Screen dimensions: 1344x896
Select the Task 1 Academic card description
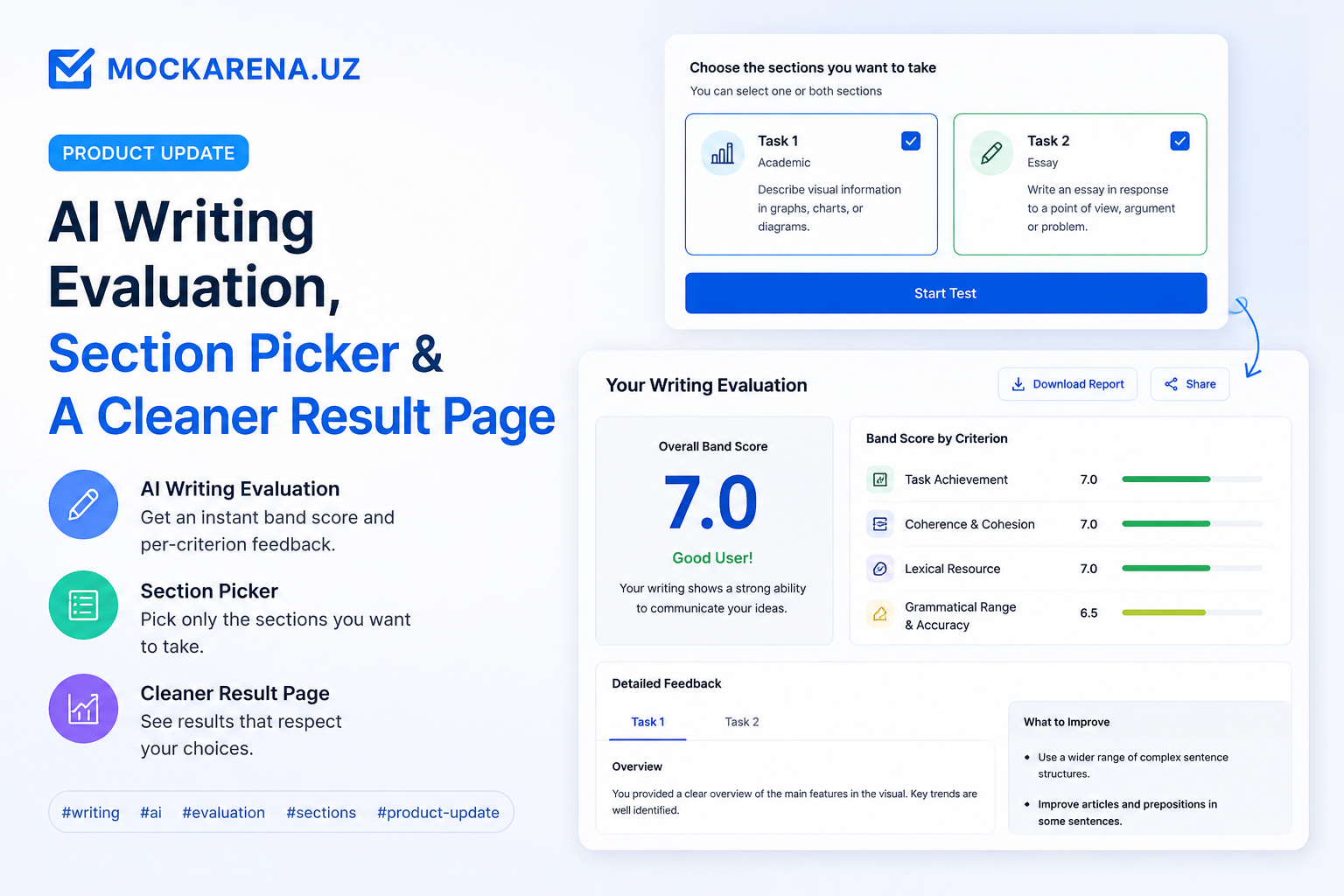tap(829, 208)
